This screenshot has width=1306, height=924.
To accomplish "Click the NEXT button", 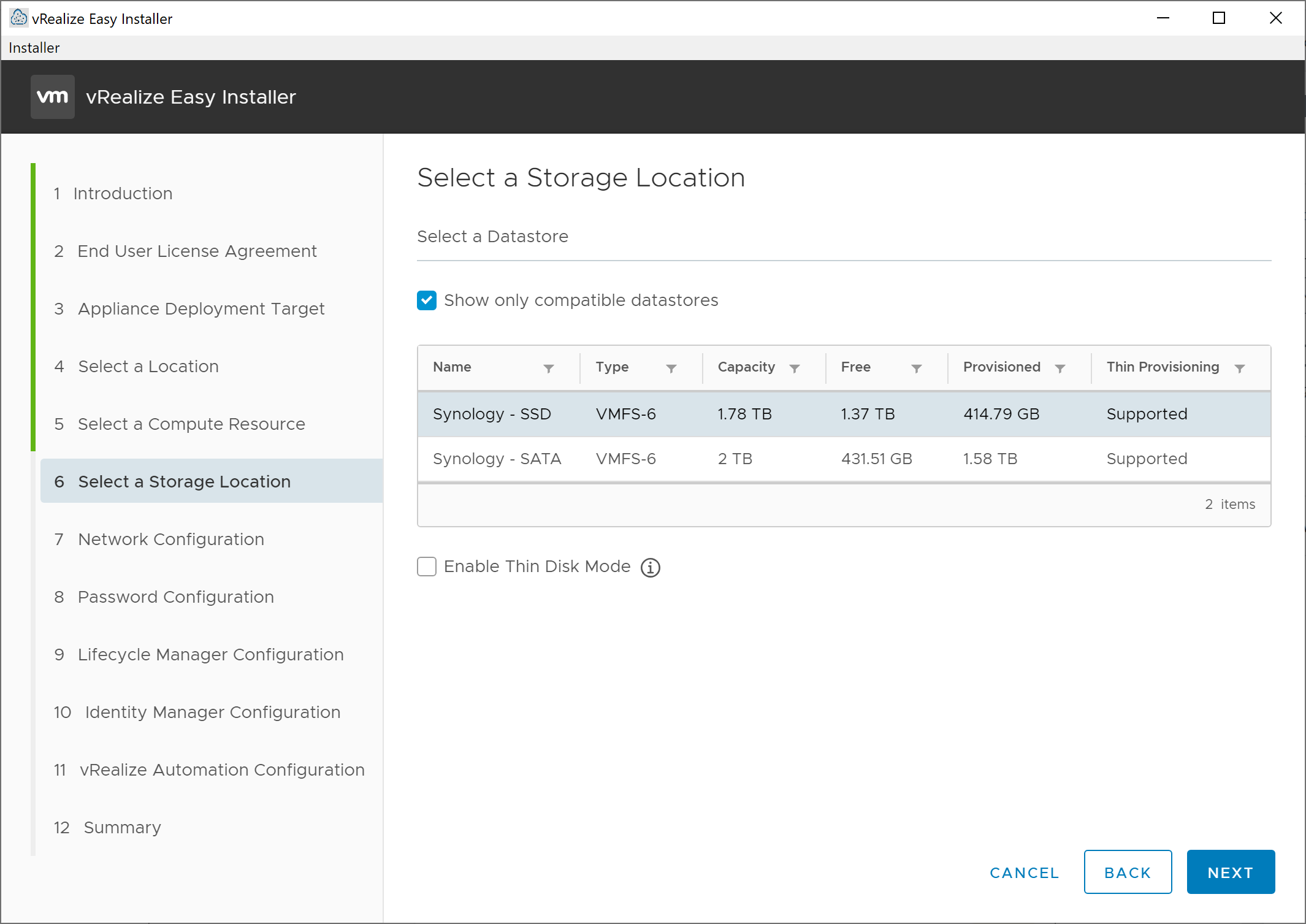I will pyautogui.click(x=1230, y=872).
